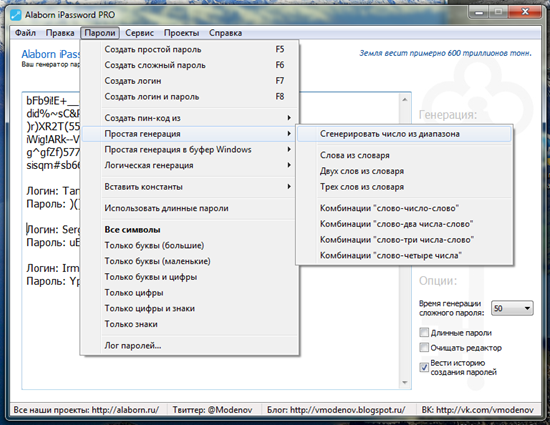This screenshot has width=550, height=425.
Task: Select Создать логин и пароль entry
Action: (x=190, y=97)
